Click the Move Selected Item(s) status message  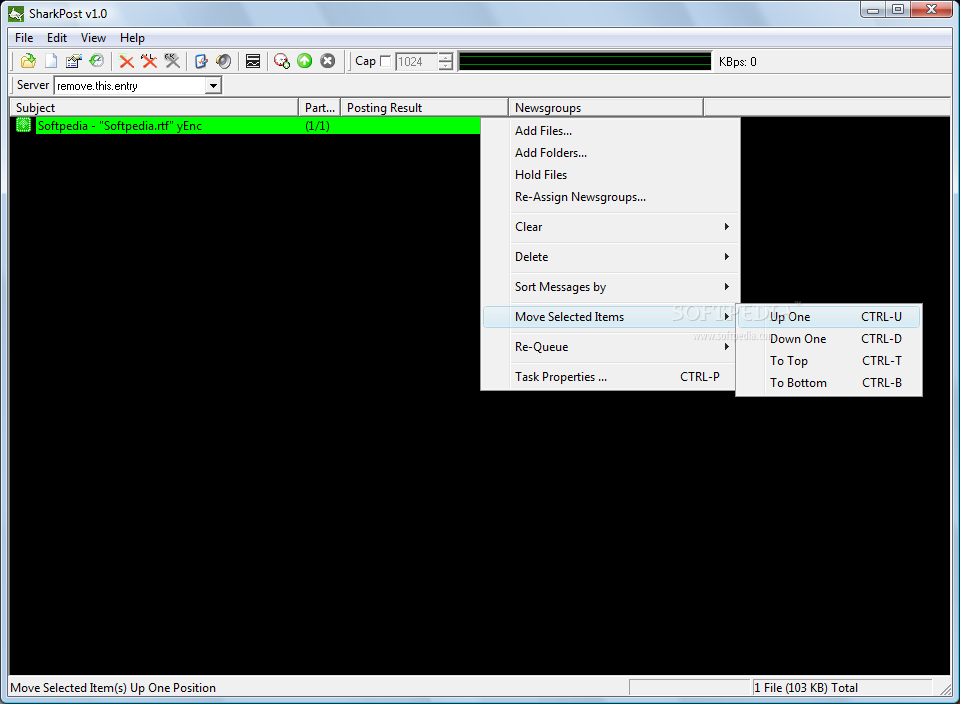click(x=113, y=688)
